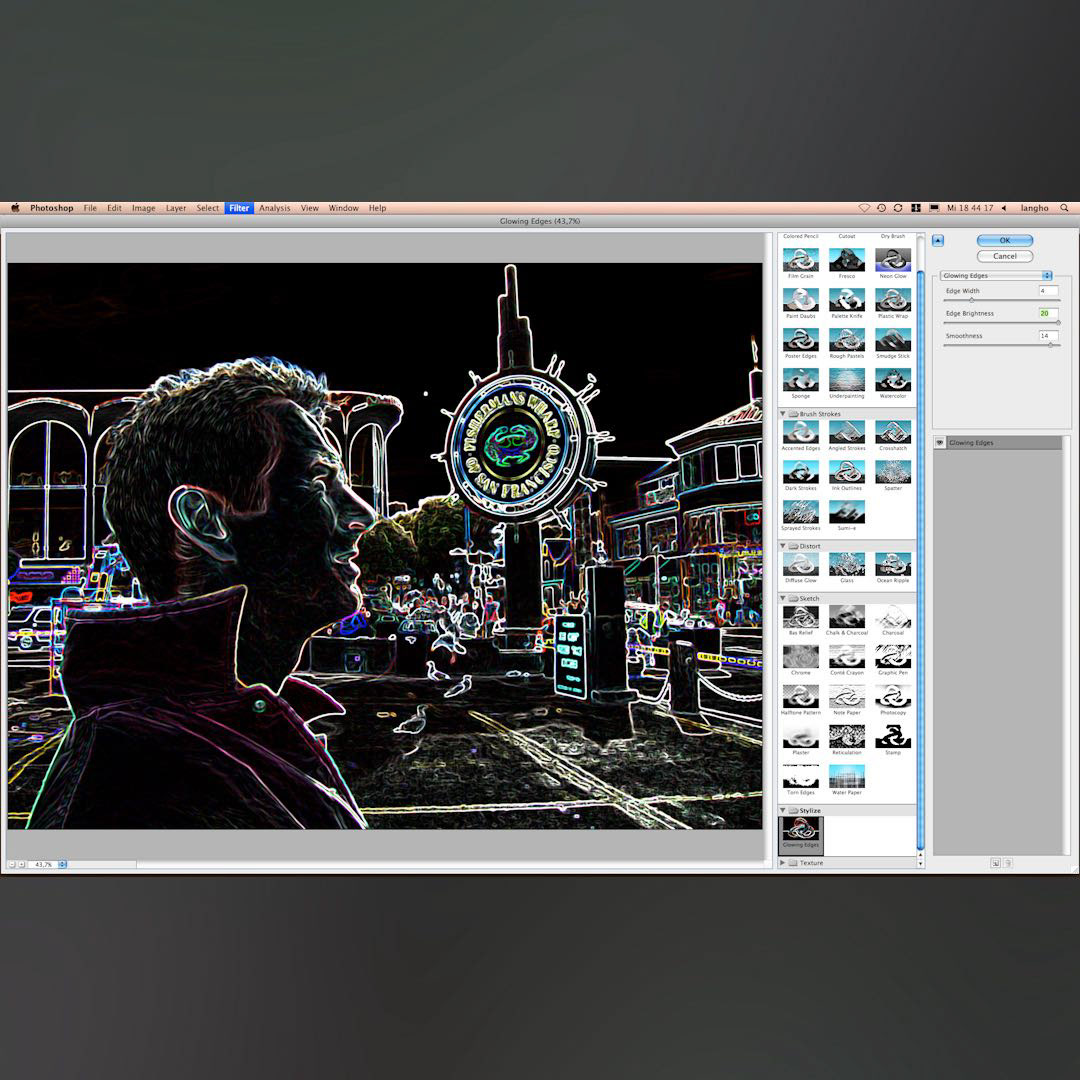The height and width of the screenshot is (1080, 1080).
Task: Collapse the Sketch filter folder
Action: (x=782, y=599)
